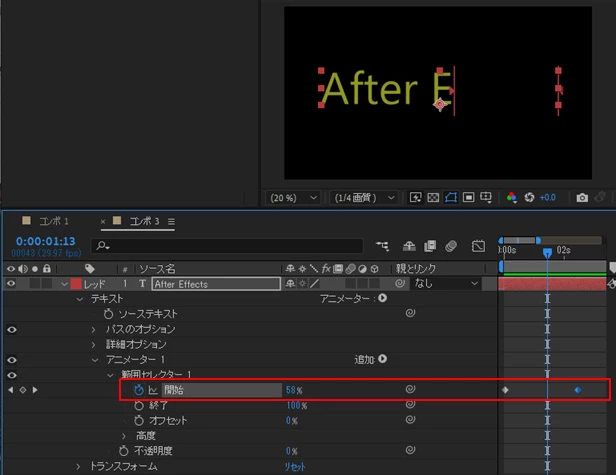Viewport: 616px width, 475px height.
Task: Open the 20% magnification dropdown
Action: [293, 198]
